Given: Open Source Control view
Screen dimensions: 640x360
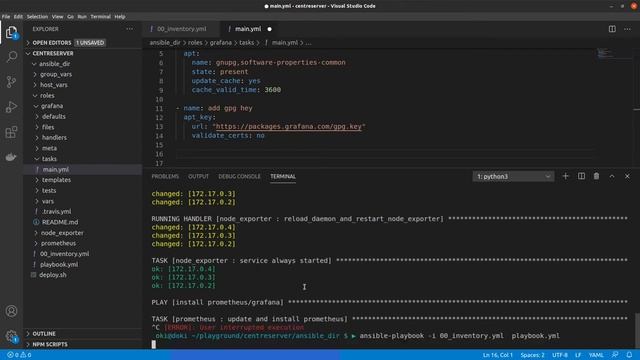Looking at the screenshot, I should pyautogui.click(x=11, y=82).
